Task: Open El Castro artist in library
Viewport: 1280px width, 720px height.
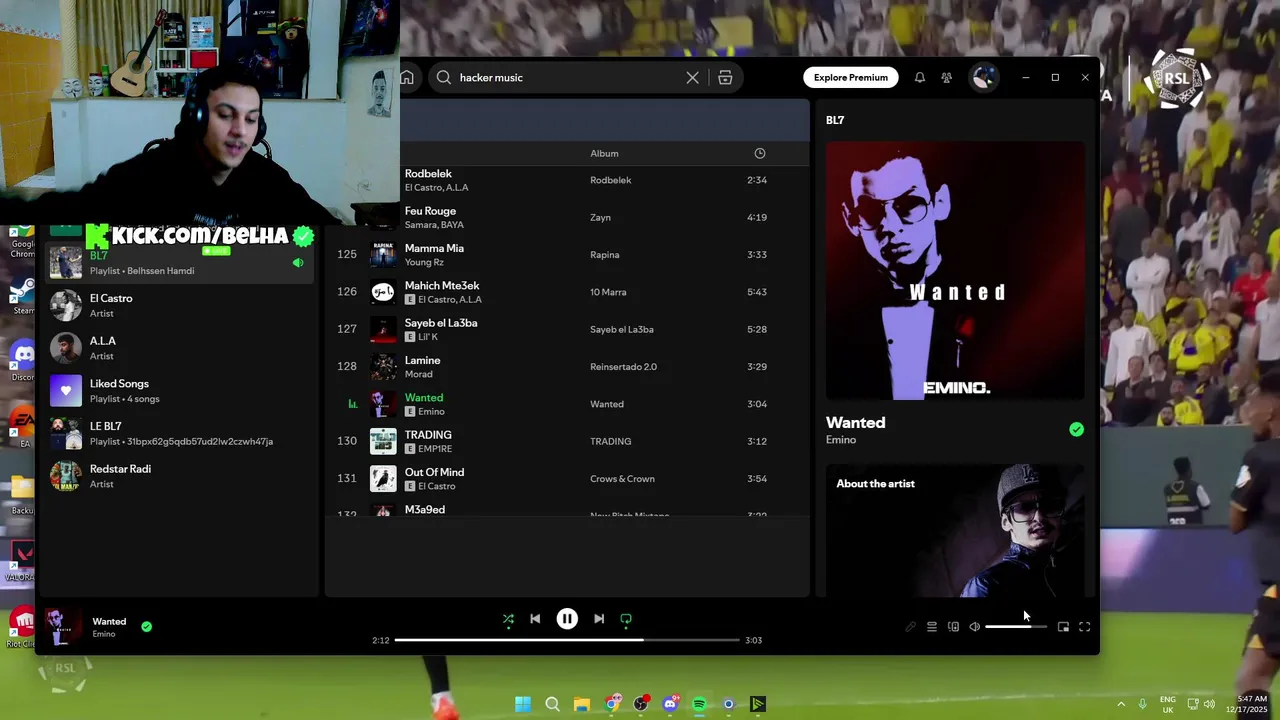Action: [180, 305]
